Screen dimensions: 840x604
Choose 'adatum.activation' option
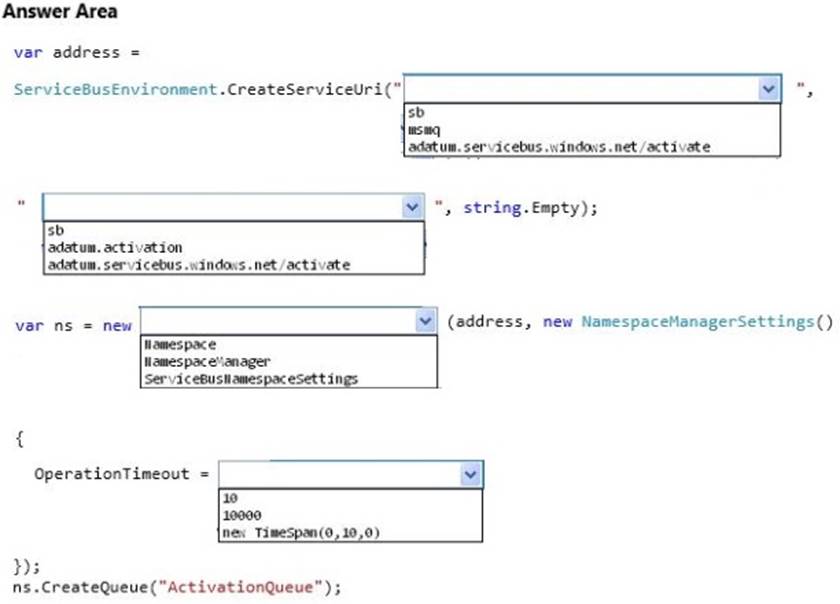pyautogui.click(x=115, y=248)
